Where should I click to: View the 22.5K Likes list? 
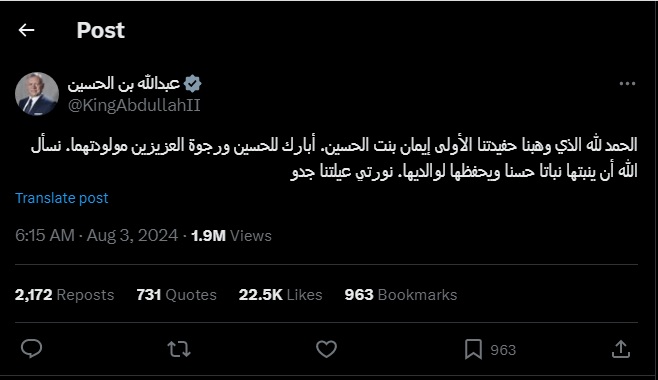281,295
